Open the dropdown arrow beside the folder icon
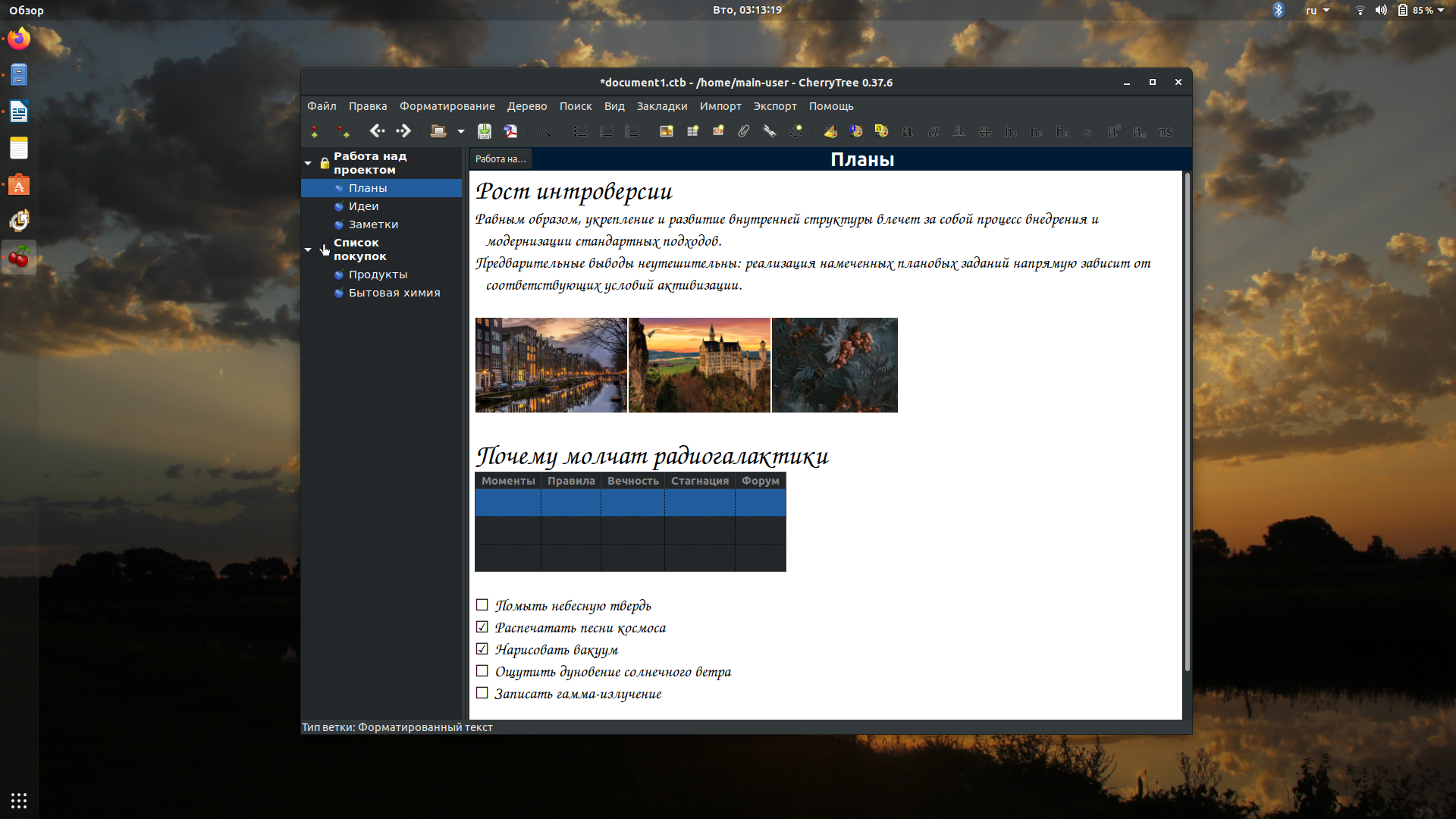1456x819 pixels. [460, 132]
